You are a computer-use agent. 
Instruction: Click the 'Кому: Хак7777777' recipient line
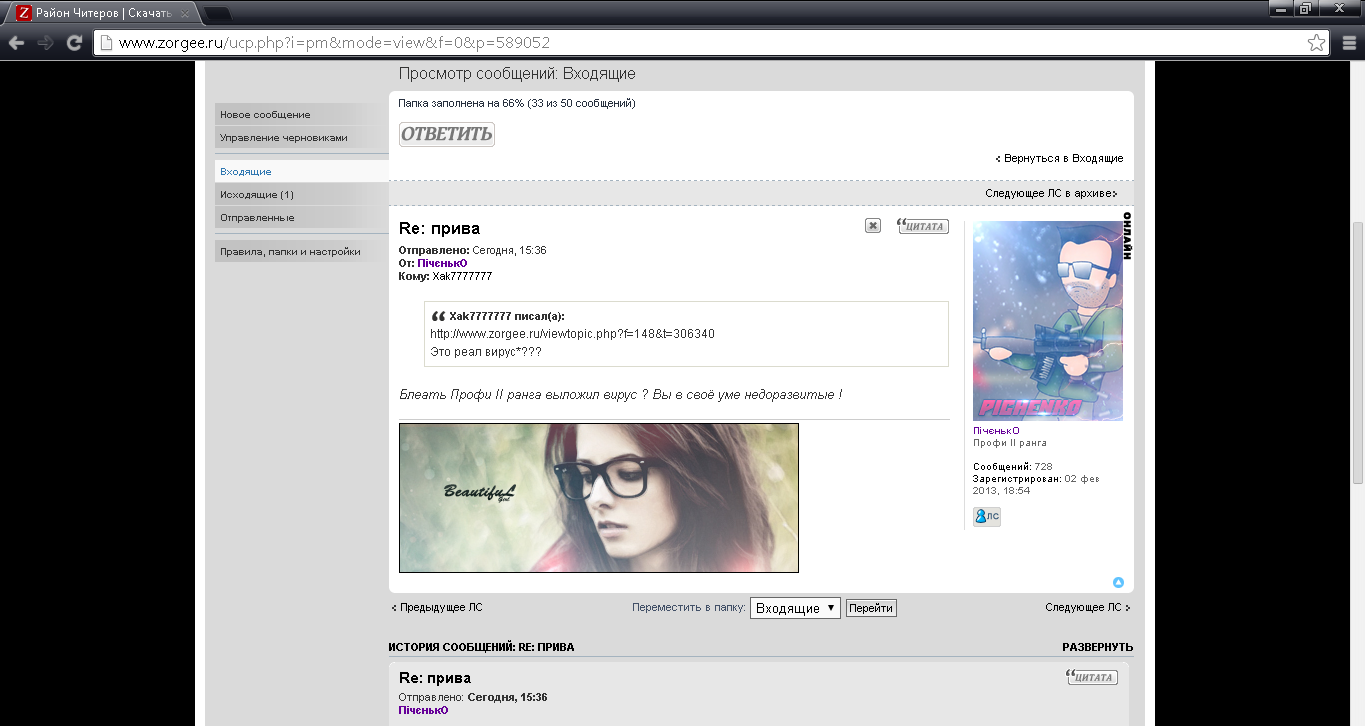pyautogui.click(x=445, y=276)
